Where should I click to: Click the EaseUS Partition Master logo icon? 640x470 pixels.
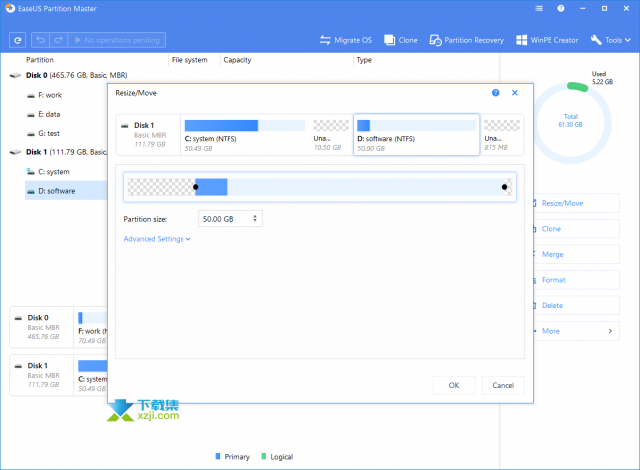point(10,8)
